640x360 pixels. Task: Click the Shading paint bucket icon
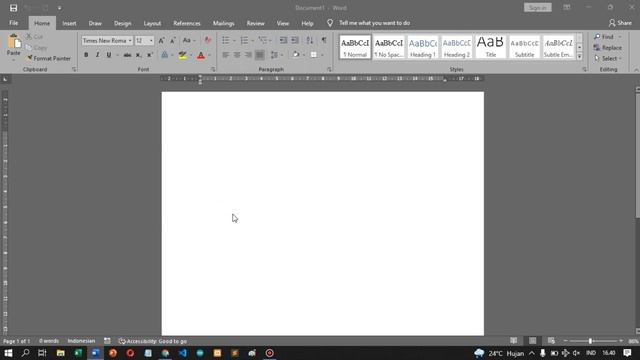pyautogui.click(x=296, y=55)
